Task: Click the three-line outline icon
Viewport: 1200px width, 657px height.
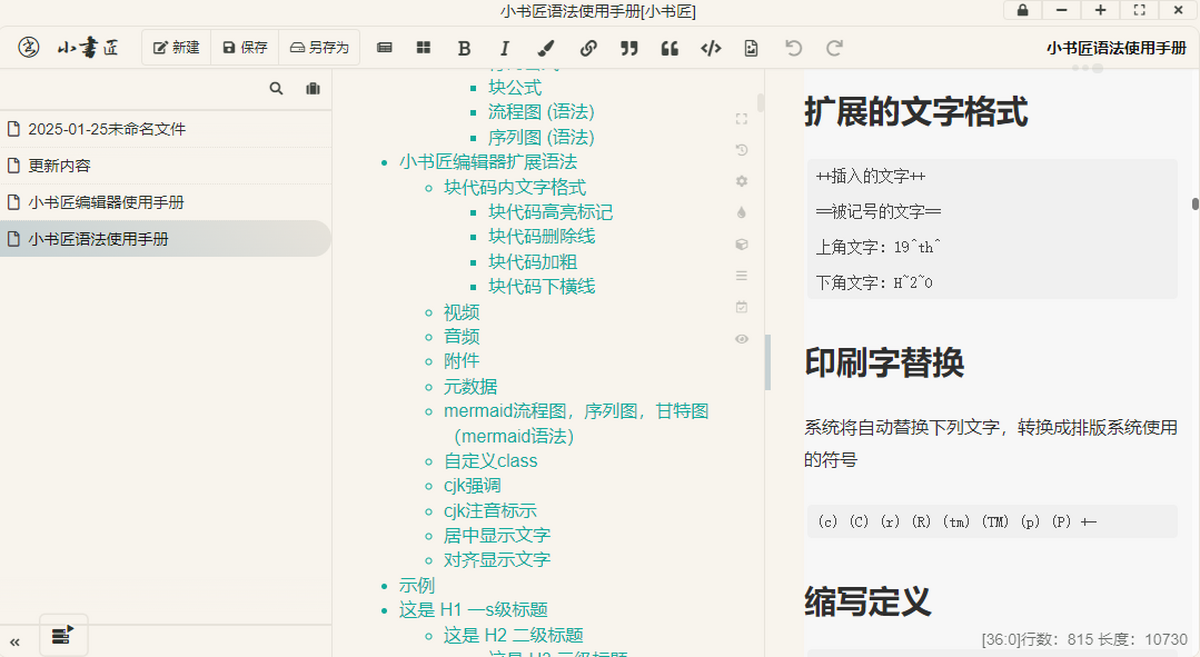Action: (x=741, y=275)
